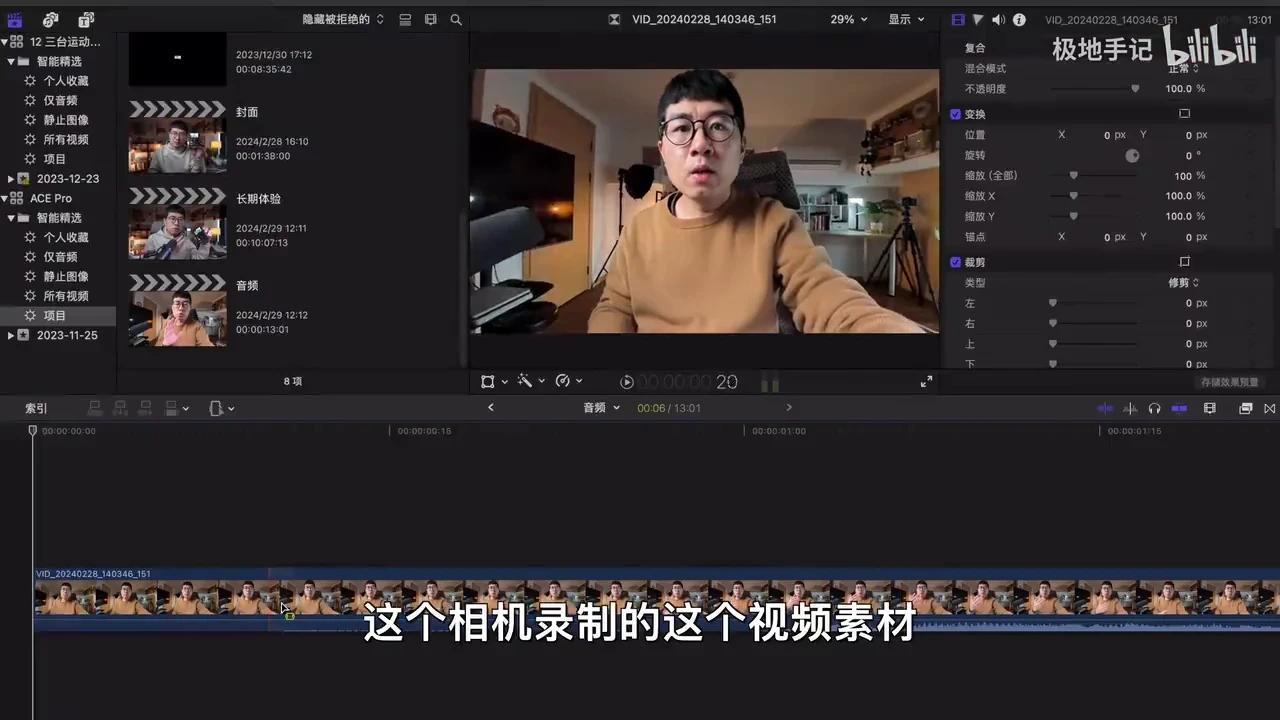Screen dimensions: 1280x720
Task: Click the Crop on-screen controls icon
Action: (x=1184, y=262)
